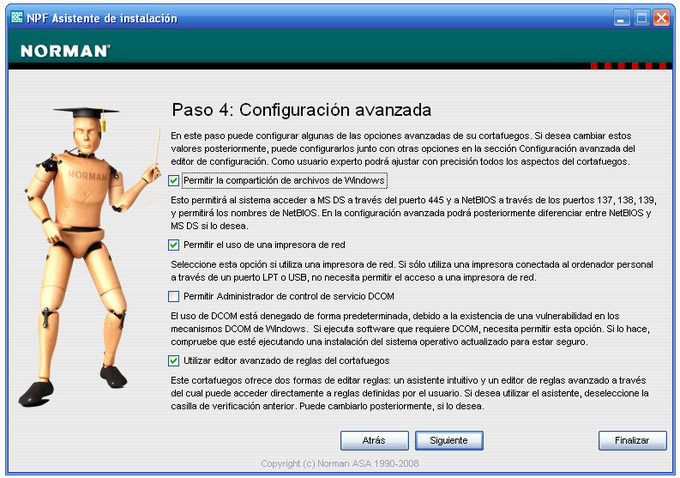Enable Permitir Administrador de control de servicio DCOM
The height and width of the screenshot is (478, 680).
pyautogui.click(x=173, y=296)
